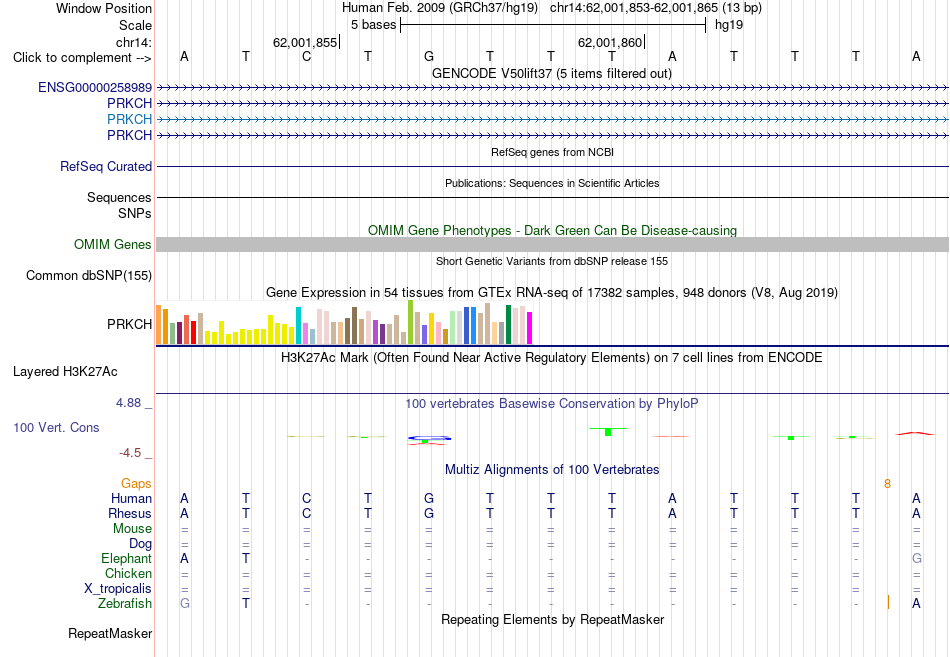Click GENCODE V50lift37 track title
The width and height of the screenshot is (950, 657).
click(x=551, y=73)
